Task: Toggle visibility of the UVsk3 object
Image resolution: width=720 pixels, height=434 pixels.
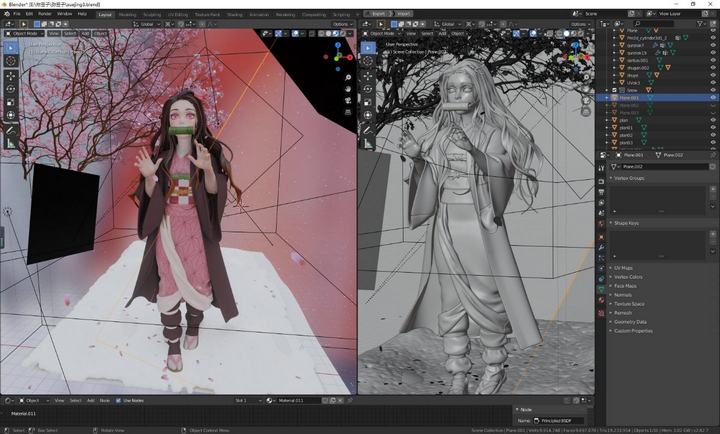Action: 713,83
